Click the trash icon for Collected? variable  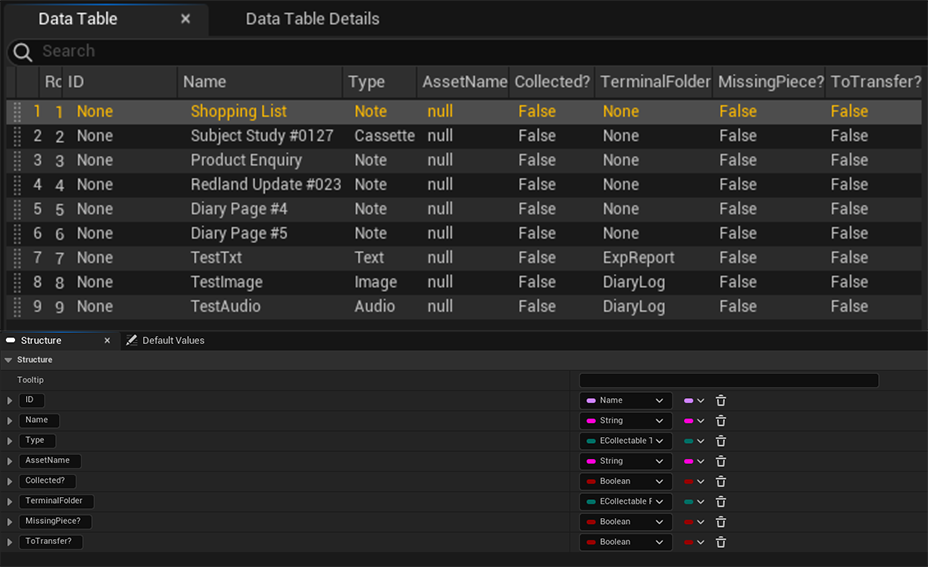(721, 482)
